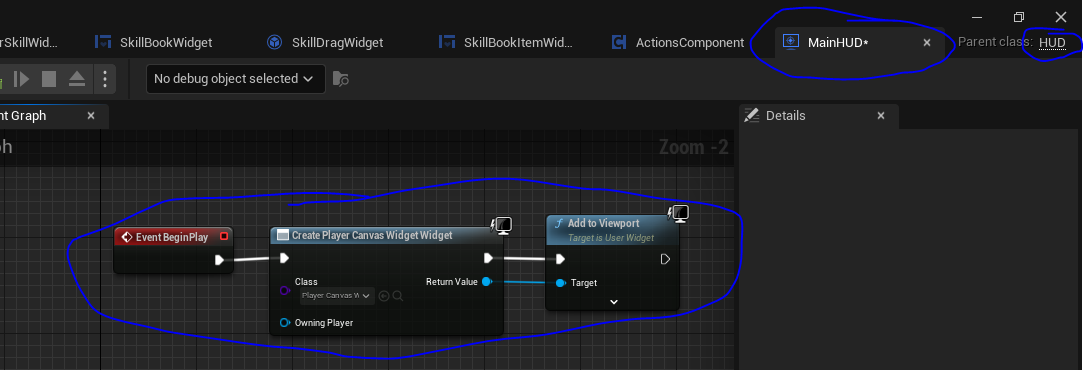
Task: Open the SkillDragWidget tab
Action: pos(325,43)
